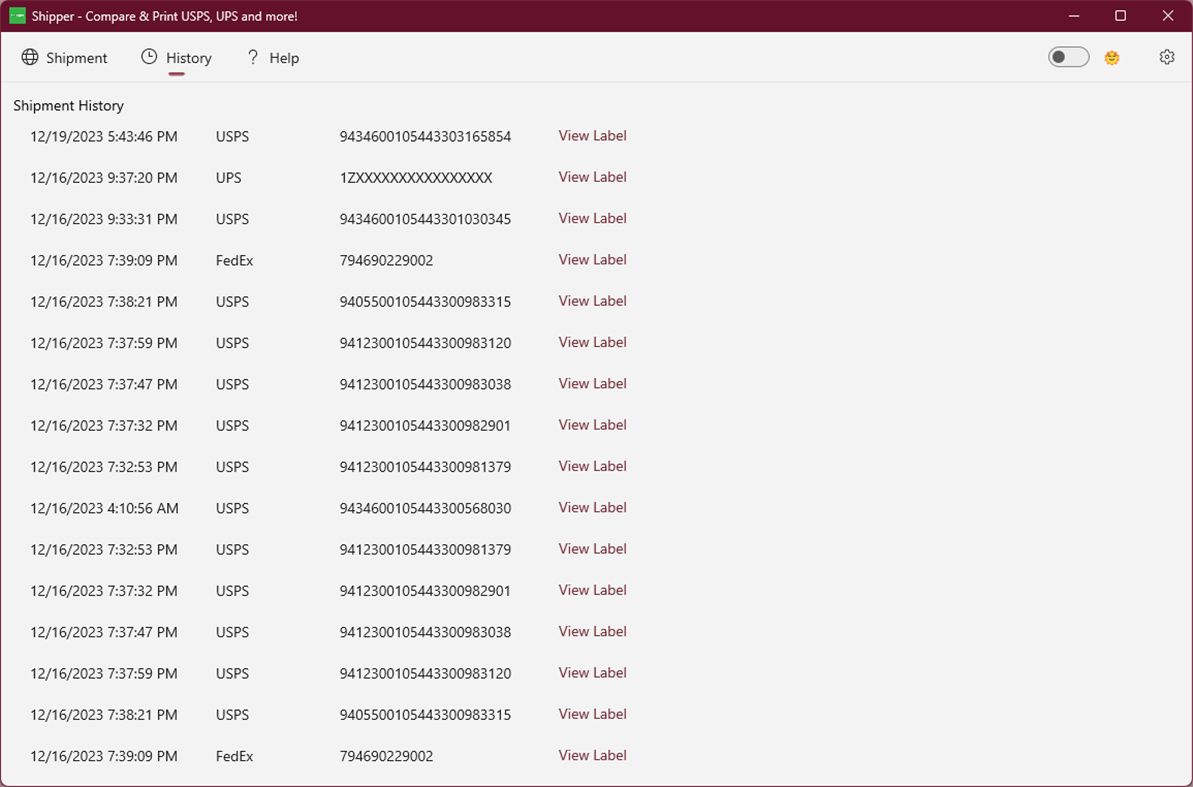View label for the 4:10:56 AM shipment
The width and height of the screenshot is (1193, 787).
[592, 507]
